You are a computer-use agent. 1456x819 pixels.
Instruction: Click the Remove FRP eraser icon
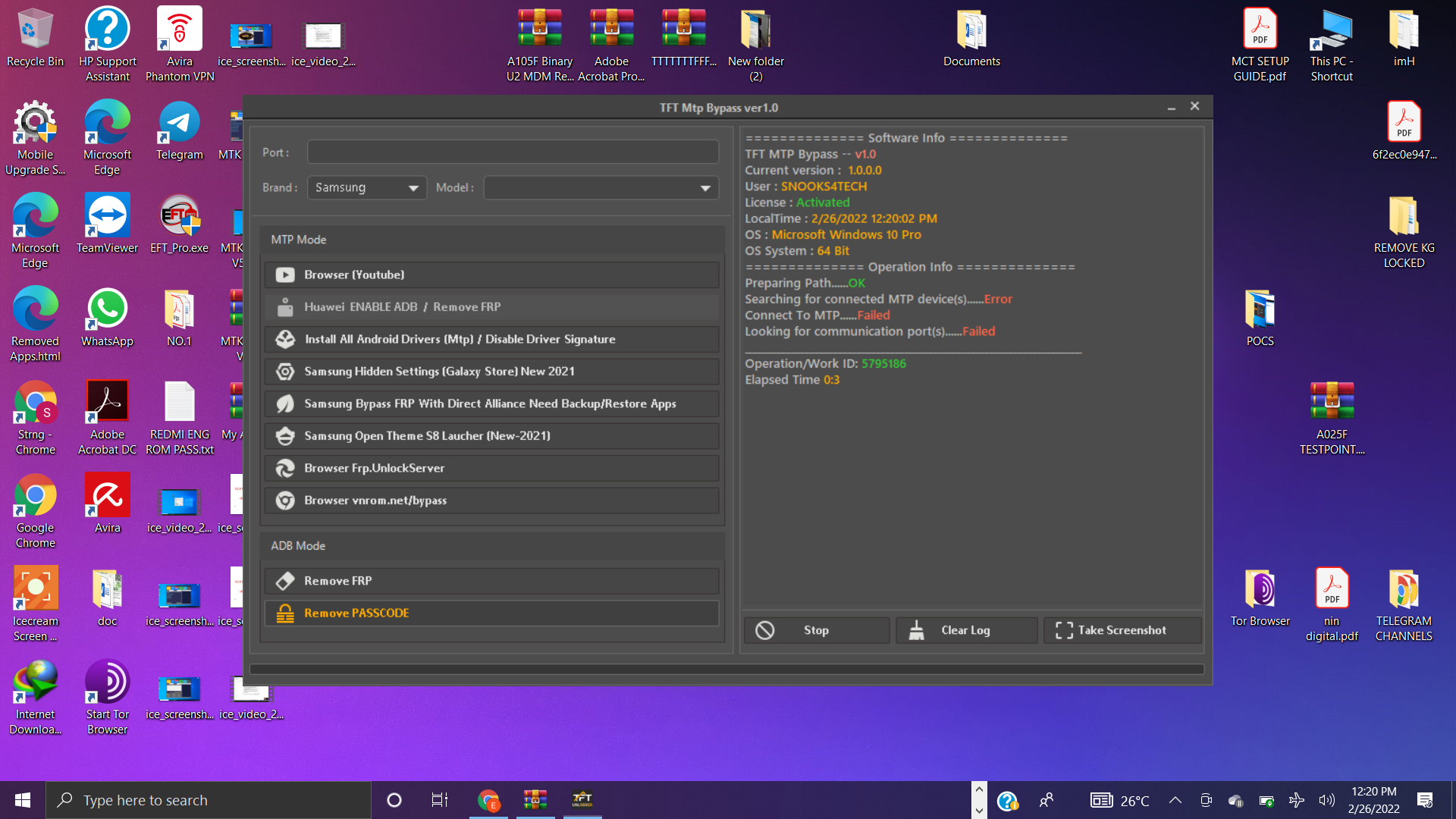click(285, 581)
